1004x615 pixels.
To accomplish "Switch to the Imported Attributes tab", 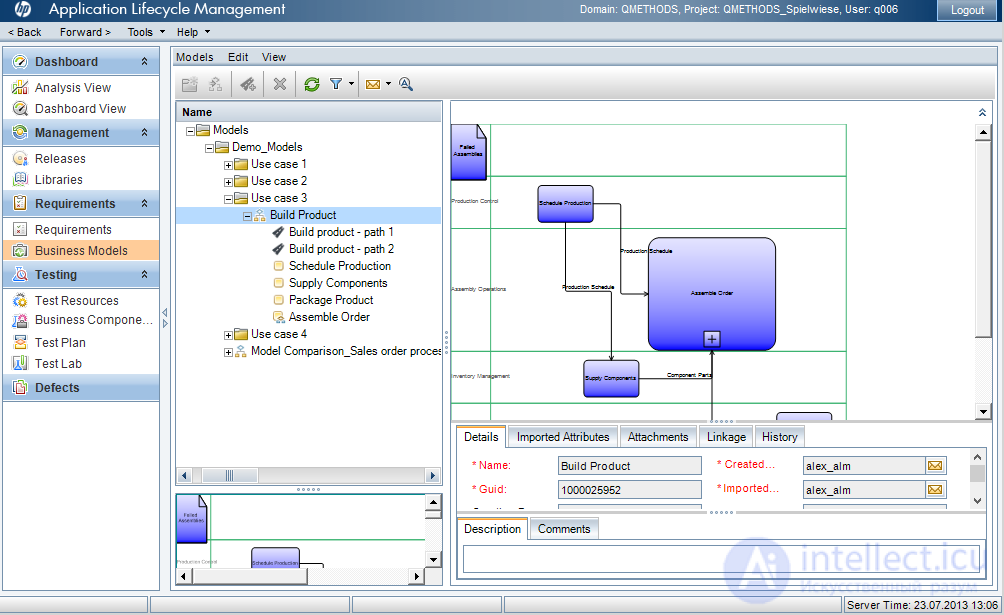I will click(563, 437).
